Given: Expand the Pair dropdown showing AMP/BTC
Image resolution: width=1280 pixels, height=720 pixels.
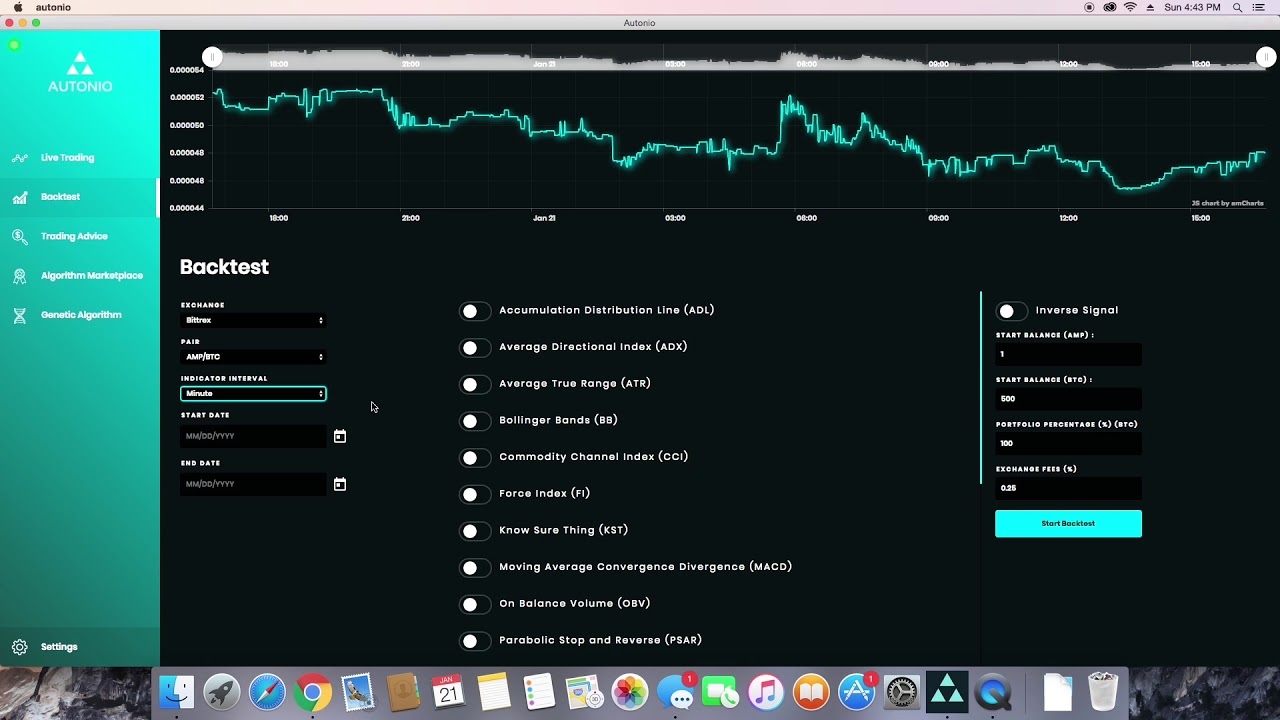Looking at the screenshot, I should pyautogui.click(x=253, y=357).
